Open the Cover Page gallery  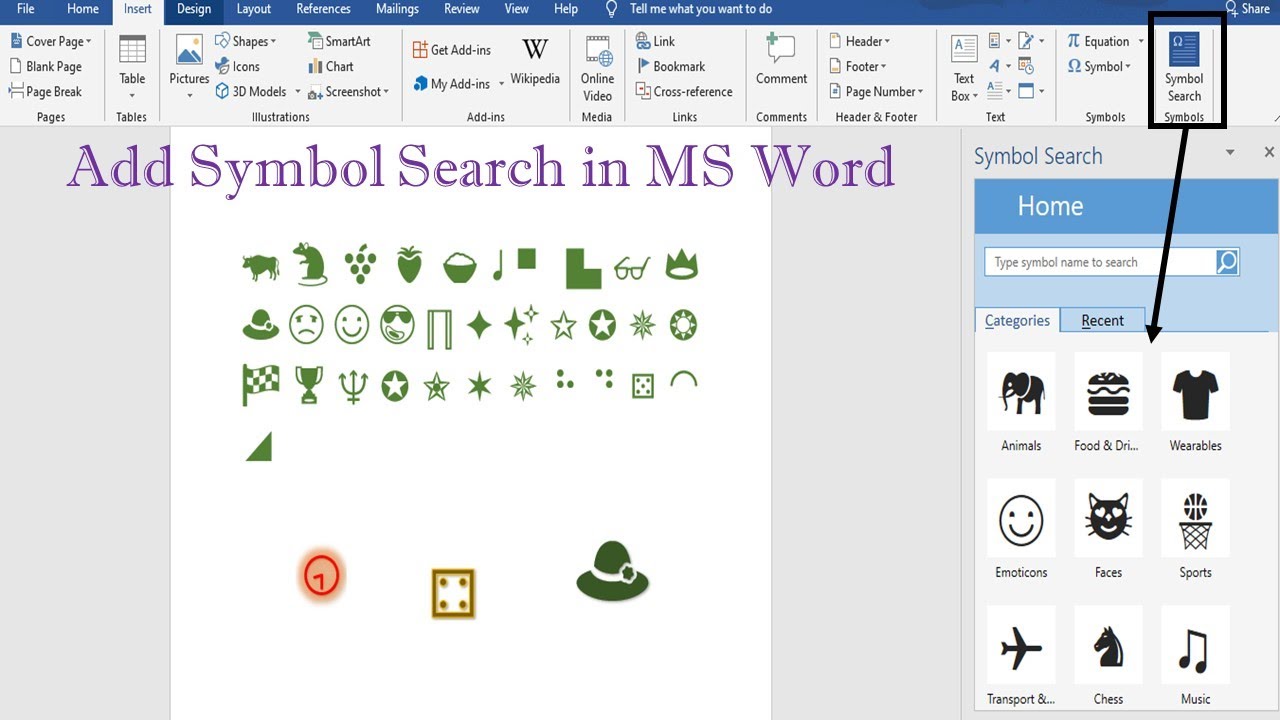pyautogui.click(x=51, y=41)
